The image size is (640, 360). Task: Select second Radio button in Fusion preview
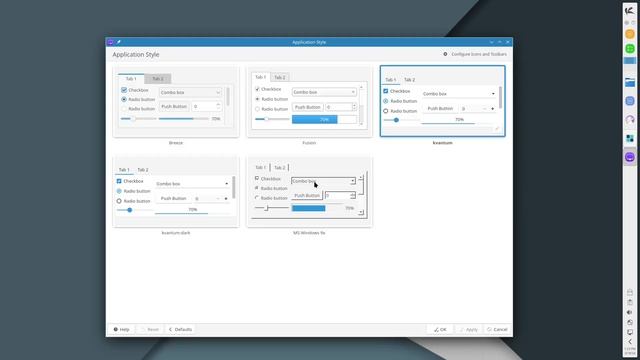tap(257, 109)
